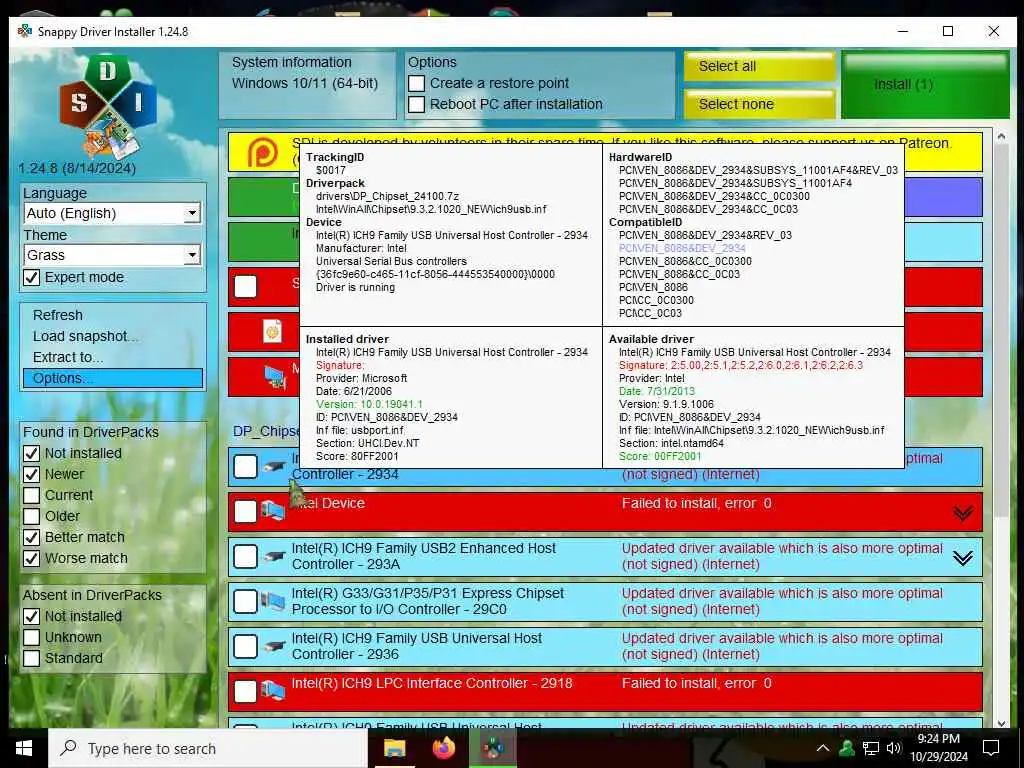
Task: Click the USB icon for Controller - 2936
Action: click(x=274, y=647)
